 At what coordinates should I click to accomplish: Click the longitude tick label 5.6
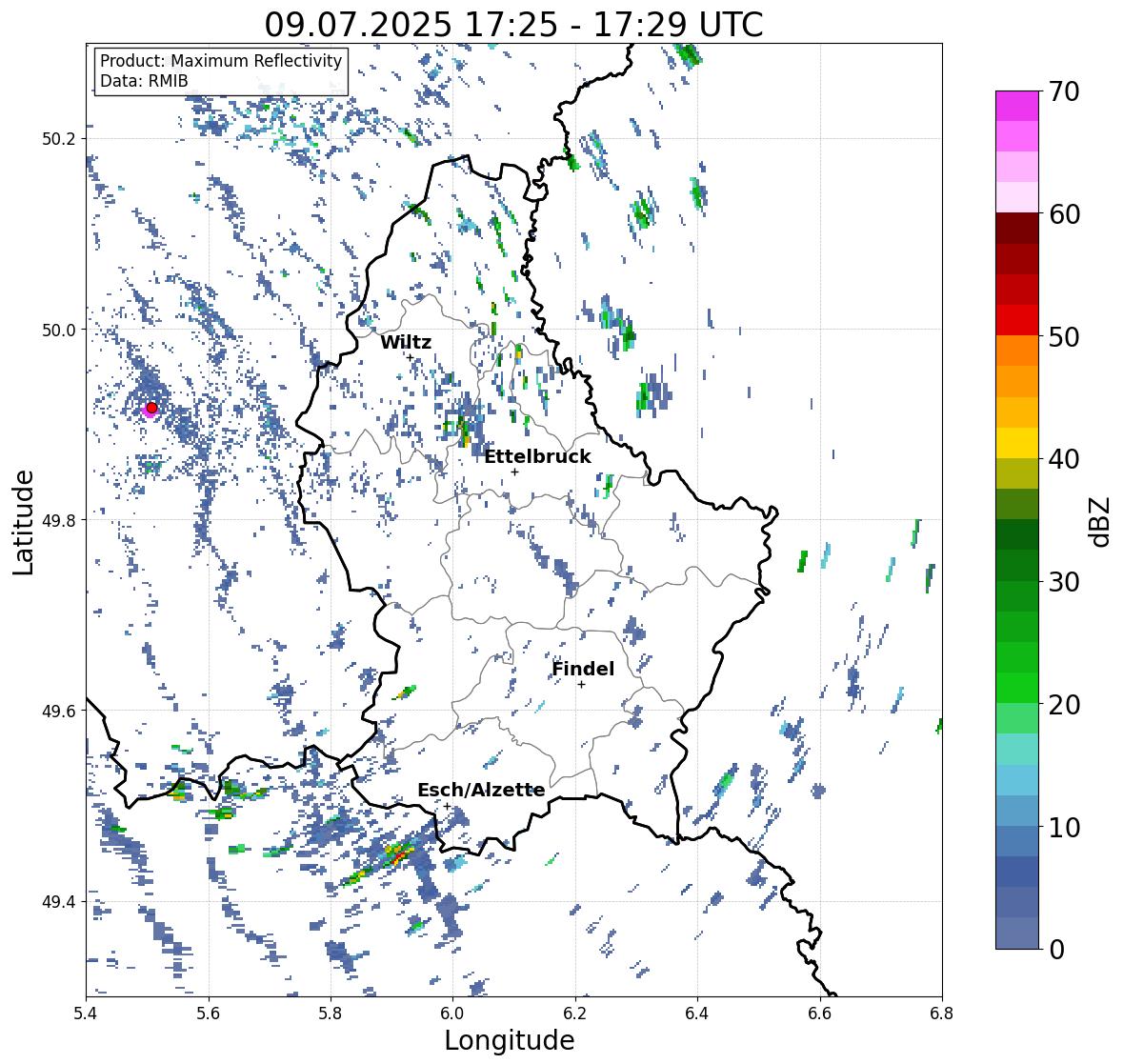[209, 1013]
